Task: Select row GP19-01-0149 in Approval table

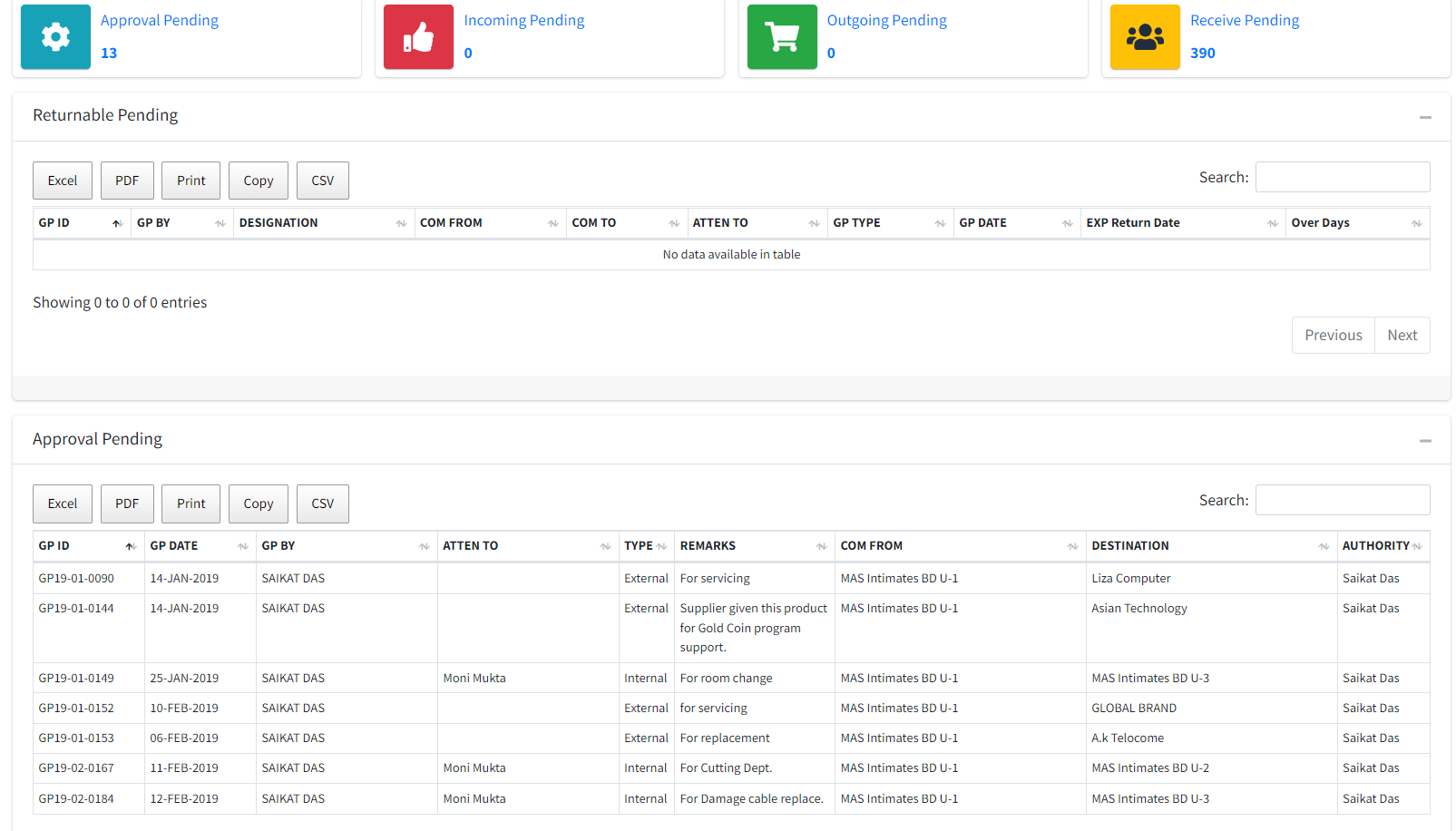Action: [76, 679]
